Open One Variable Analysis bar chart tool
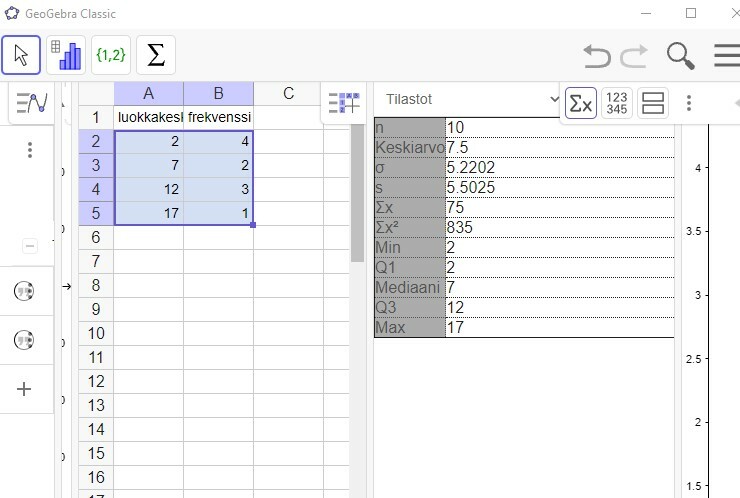740x498 pixels. point(66,55)
